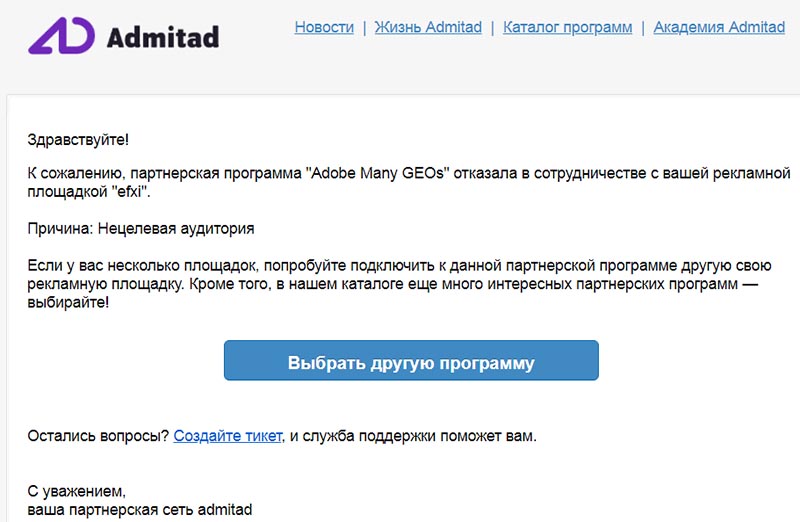Click the line ваша партнерская сеть admitad
800x522 pixels.
coord(140,509)
